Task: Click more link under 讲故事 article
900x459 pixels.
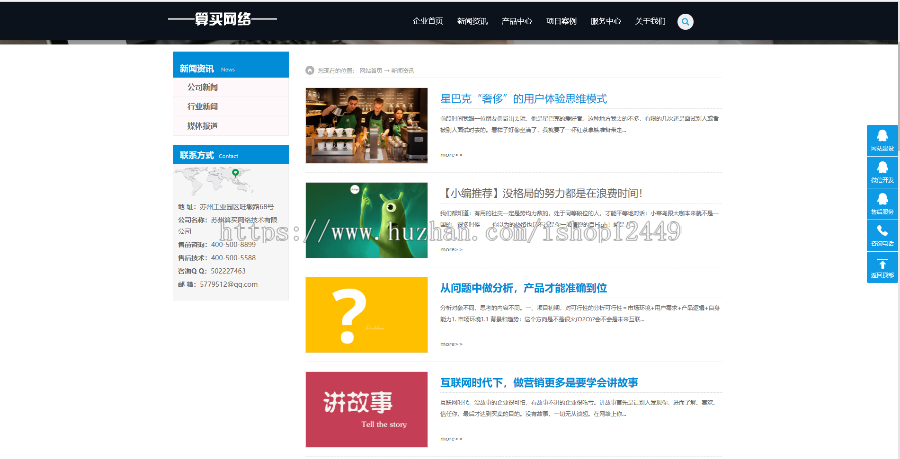Action: (451, 439)
